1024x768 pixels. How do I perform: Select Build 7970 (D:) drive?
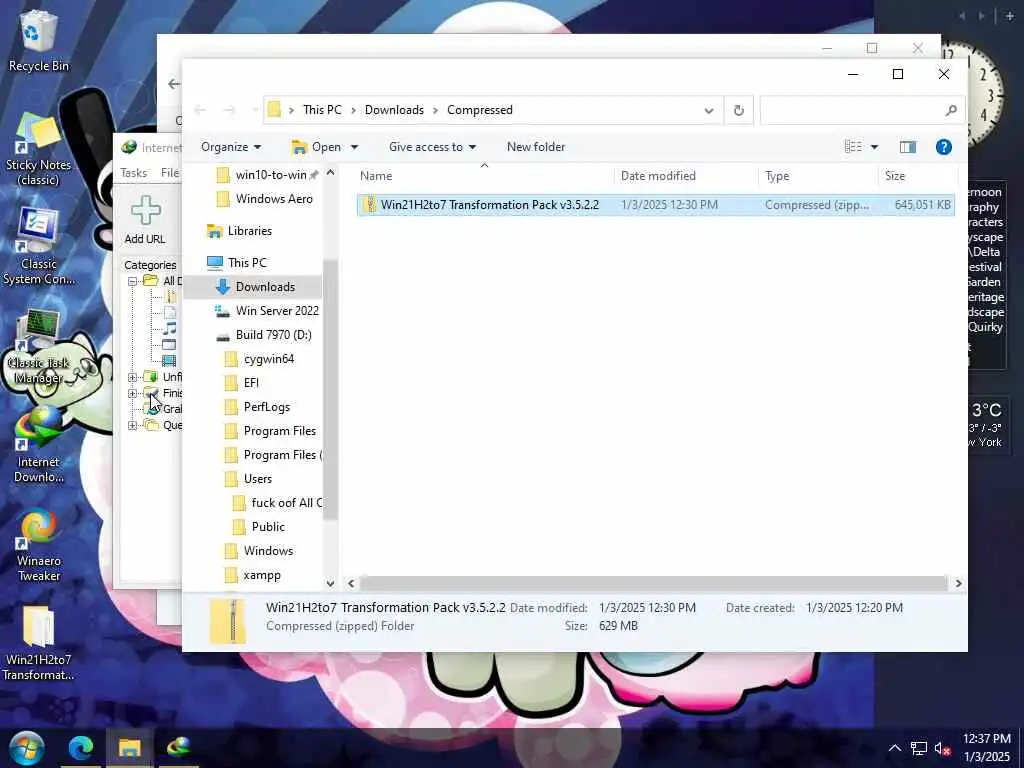264,334
